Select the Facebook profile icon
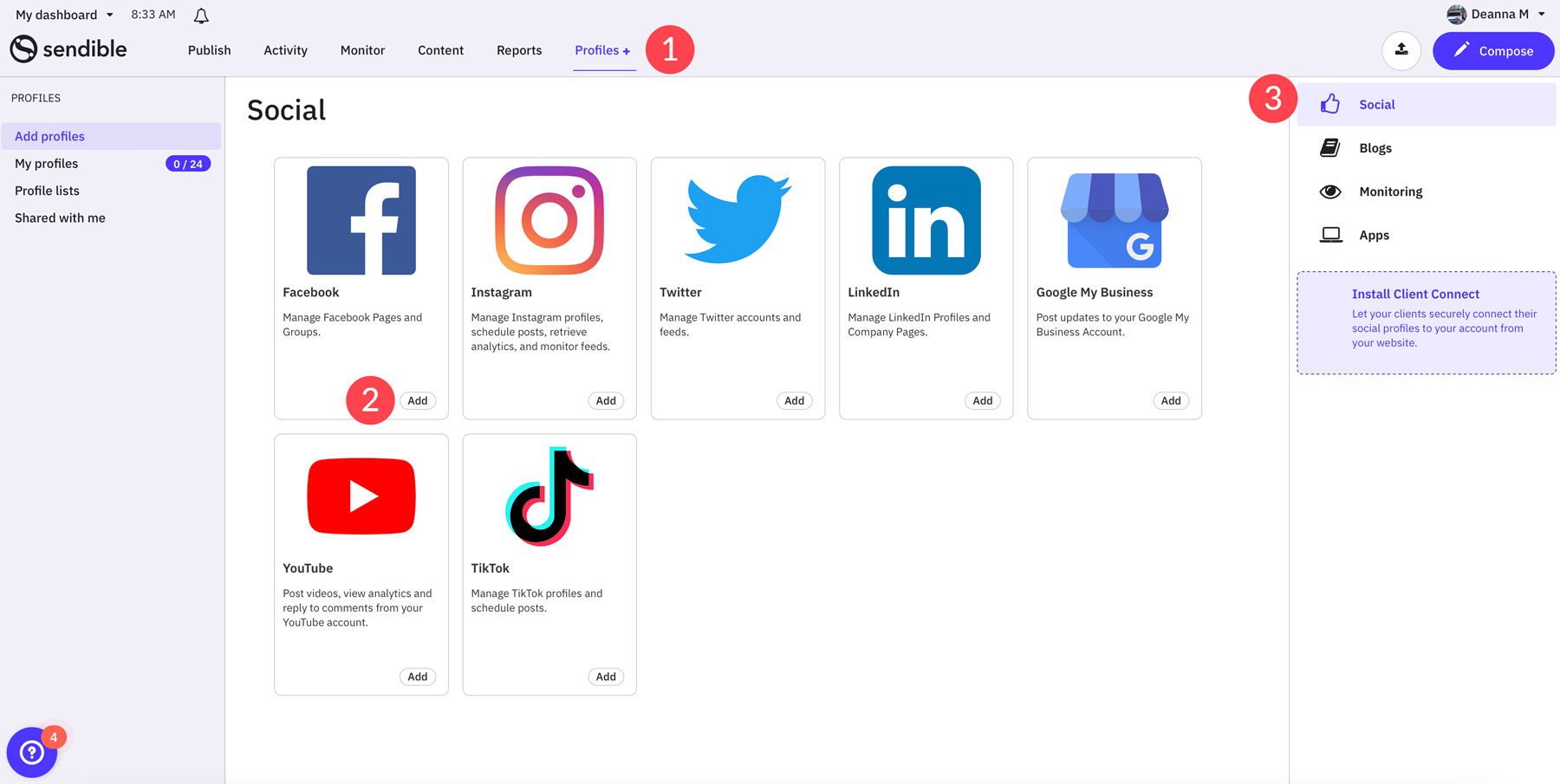This screenshot has width=1560, height=784. click(x=361, y=220)
